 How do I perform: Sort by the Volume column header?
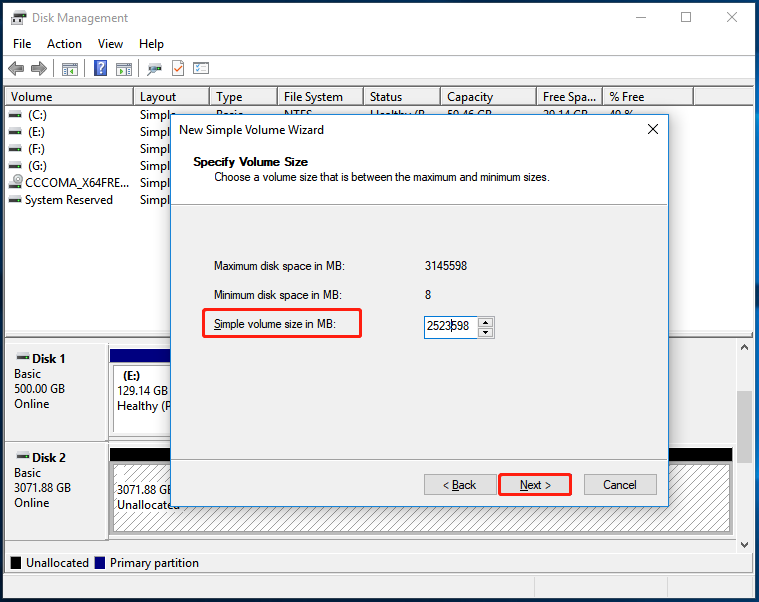[69, 97]
